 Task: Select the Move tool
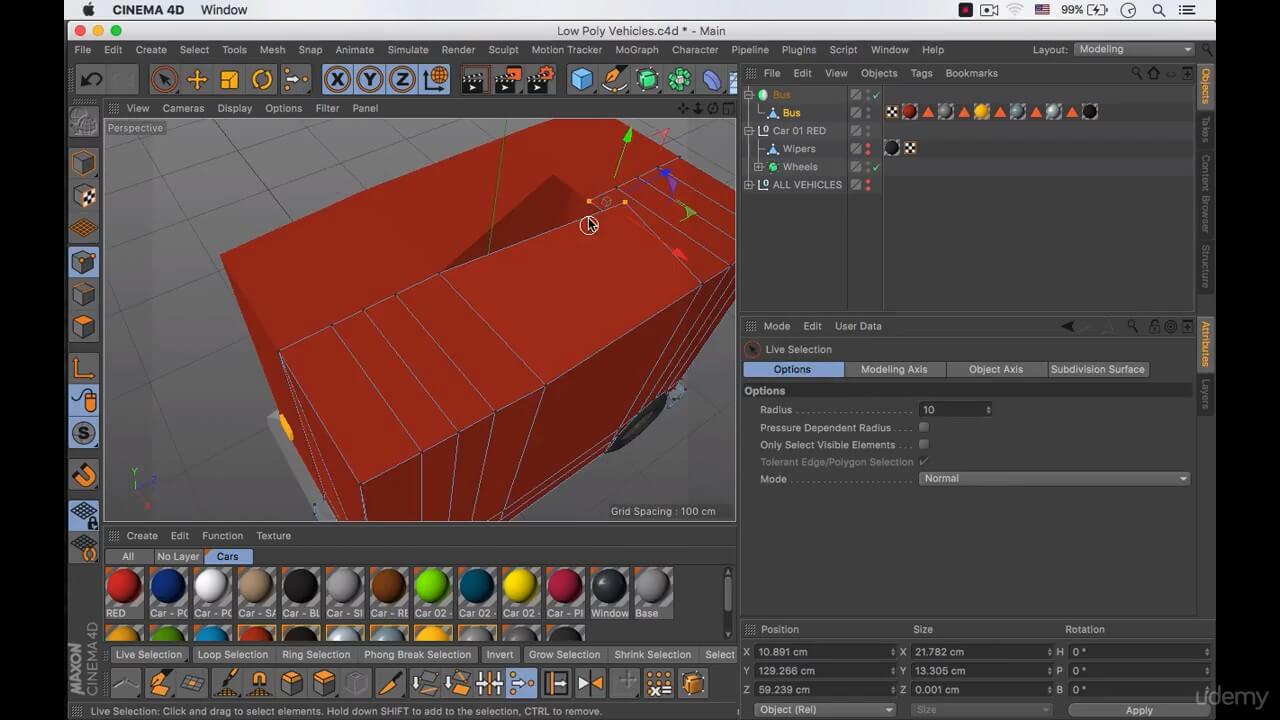197,80
